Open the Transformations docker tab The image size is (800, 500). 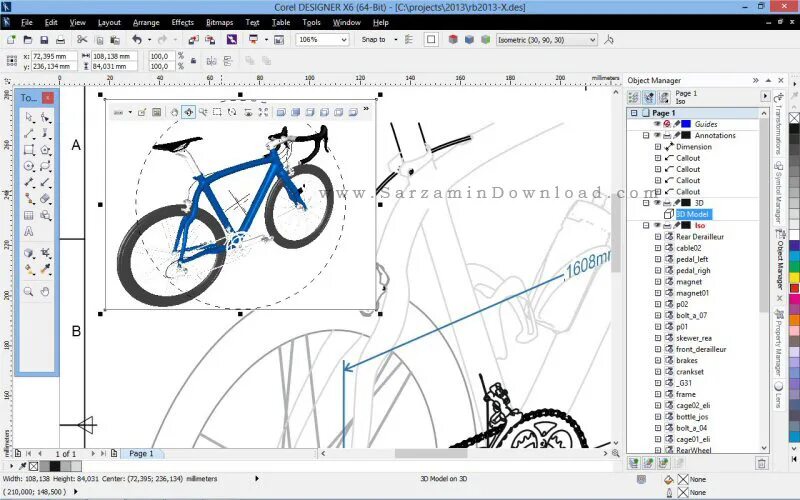(779, 124)
